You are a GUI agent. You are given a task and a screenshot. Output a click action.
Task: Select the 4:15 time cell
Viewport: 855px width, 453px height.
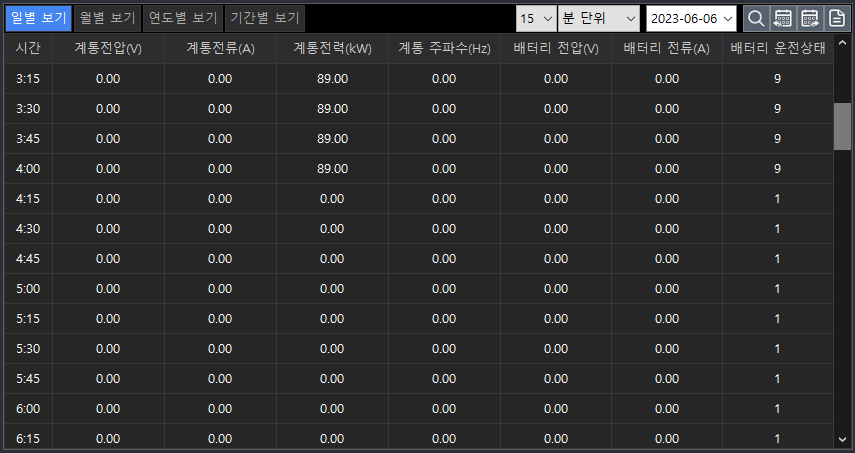(x=28, y=198)
